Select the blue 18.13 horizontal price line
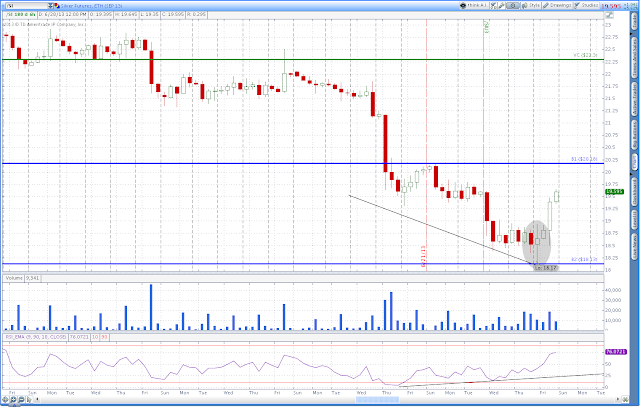Image resolution: width=640 pixels, height=407 pixels. 303,263
